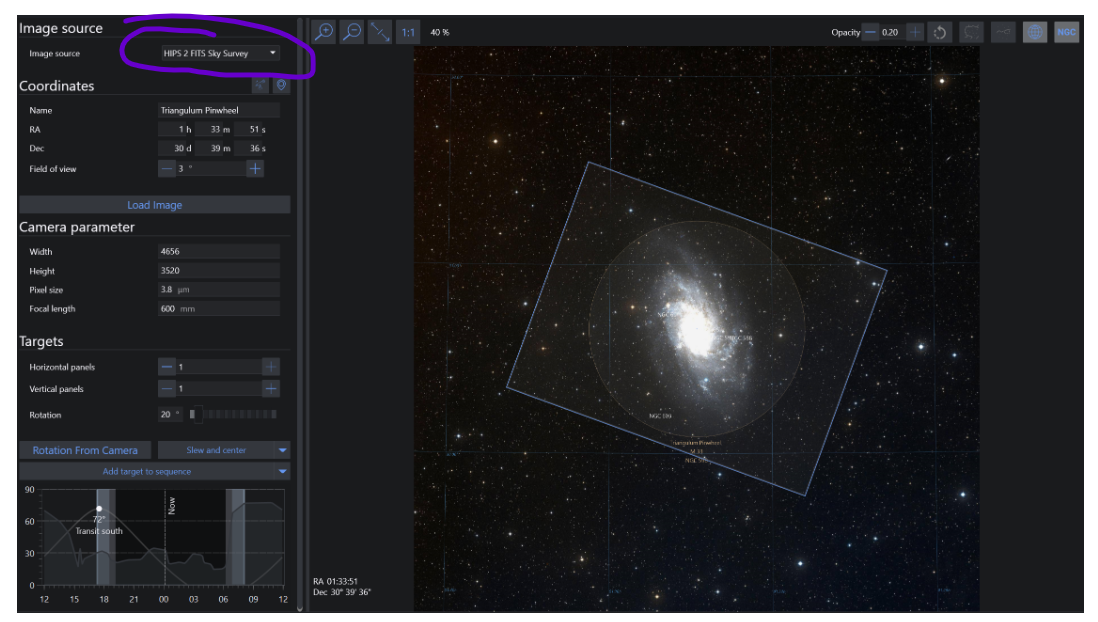Edit camera Width field 4656
1098x622 pixels.
pos(218,251)
